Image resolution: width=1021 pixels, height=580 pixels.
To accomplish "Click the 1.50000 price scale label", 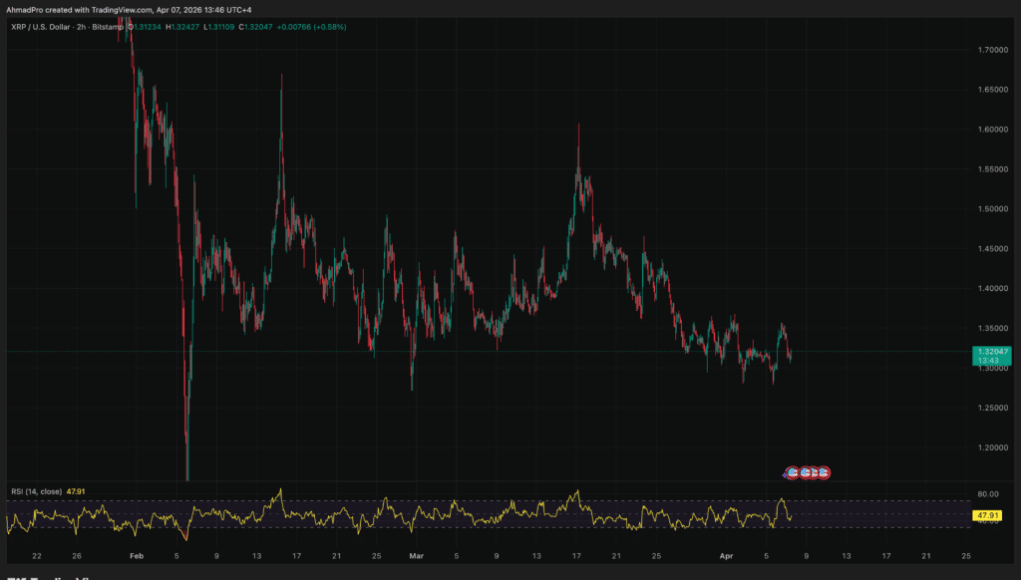I will coord(991,209).
